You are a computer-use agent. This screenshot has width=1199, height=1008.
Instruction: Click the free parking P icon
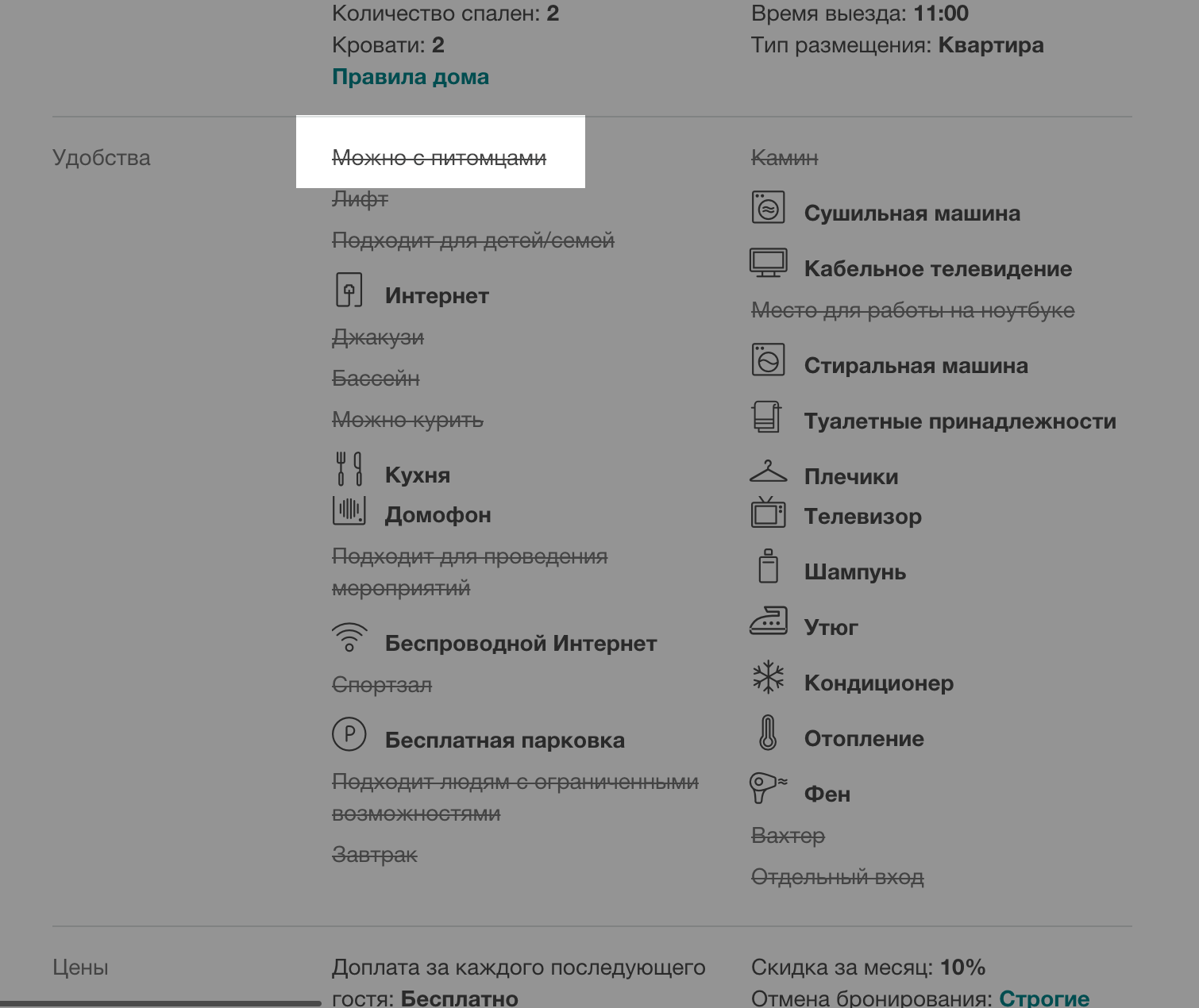[x=349, y=734]
